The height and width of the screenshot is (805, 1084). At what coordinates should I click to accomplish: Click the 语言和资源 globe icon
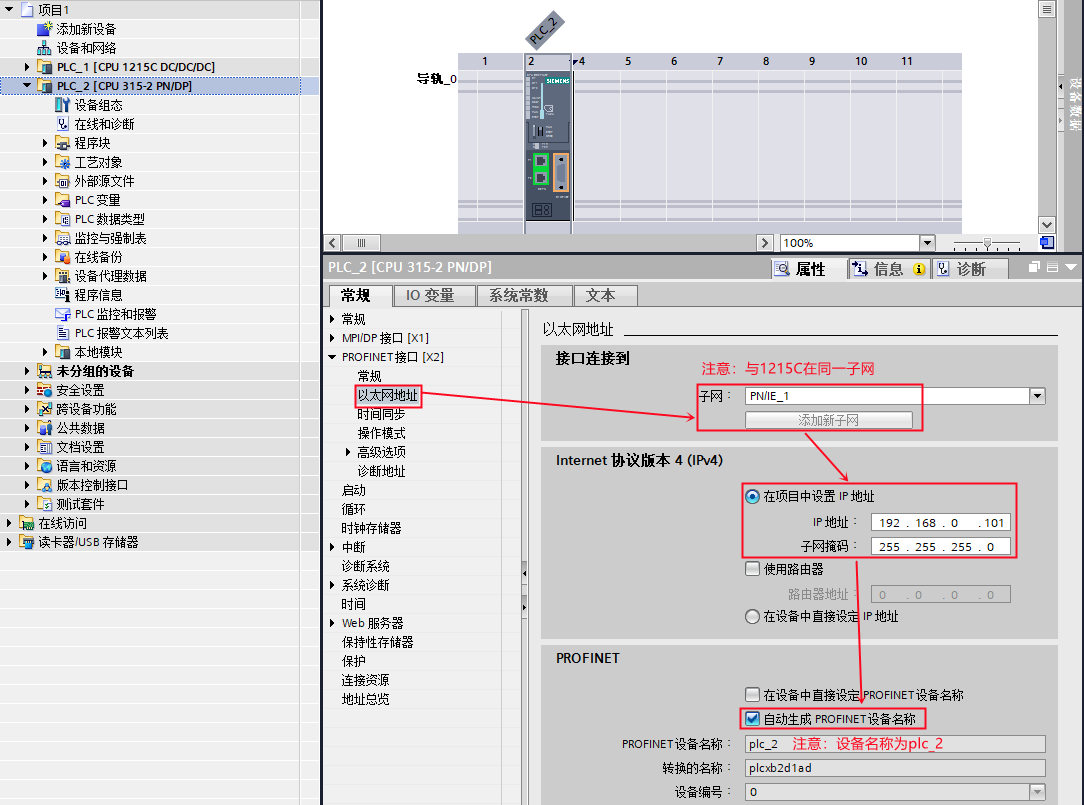click(44, 466)
